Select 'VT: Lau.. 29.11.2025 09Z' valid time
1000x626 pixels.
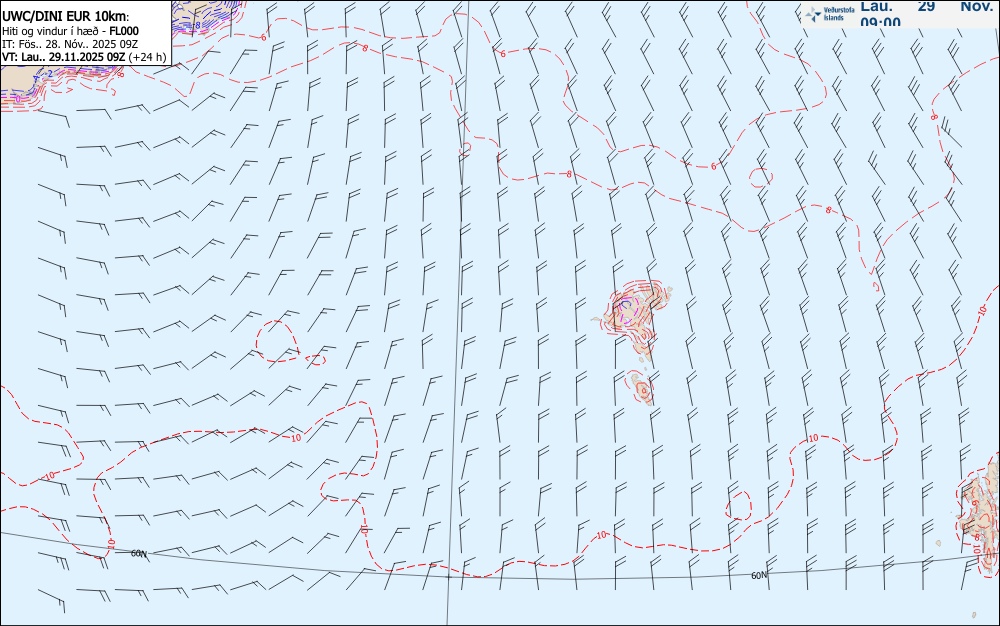click(64, 57)
